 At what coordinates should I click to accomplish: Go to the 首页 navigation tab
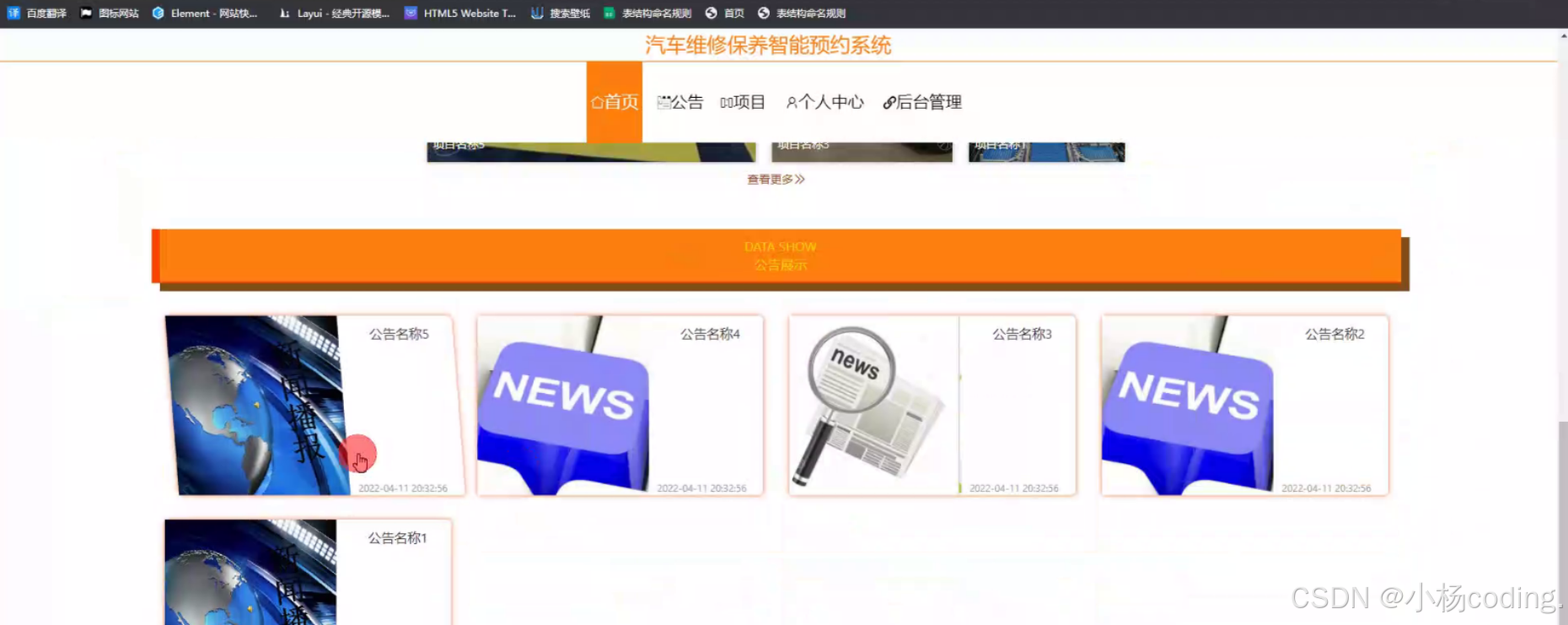point(615,102)
